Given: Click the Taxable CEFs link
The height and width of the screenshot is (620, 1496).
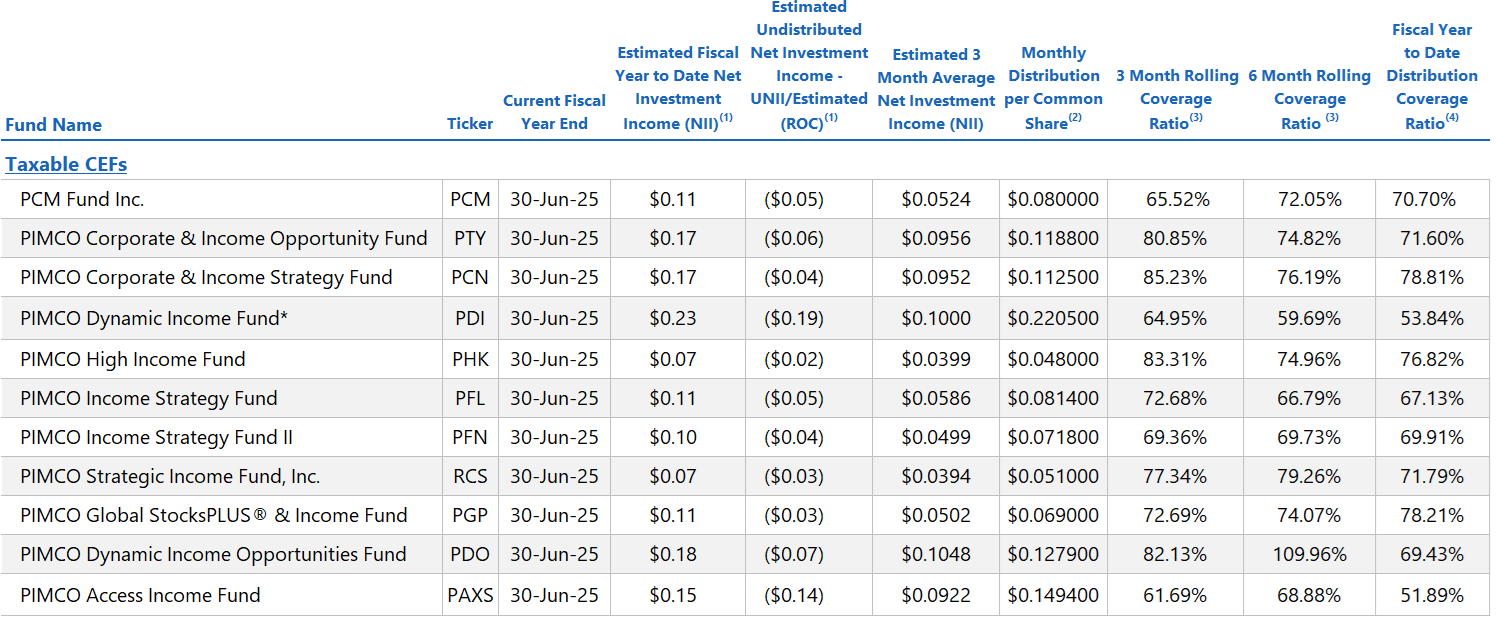Looking at the screenshot, I should pos(66,164).
